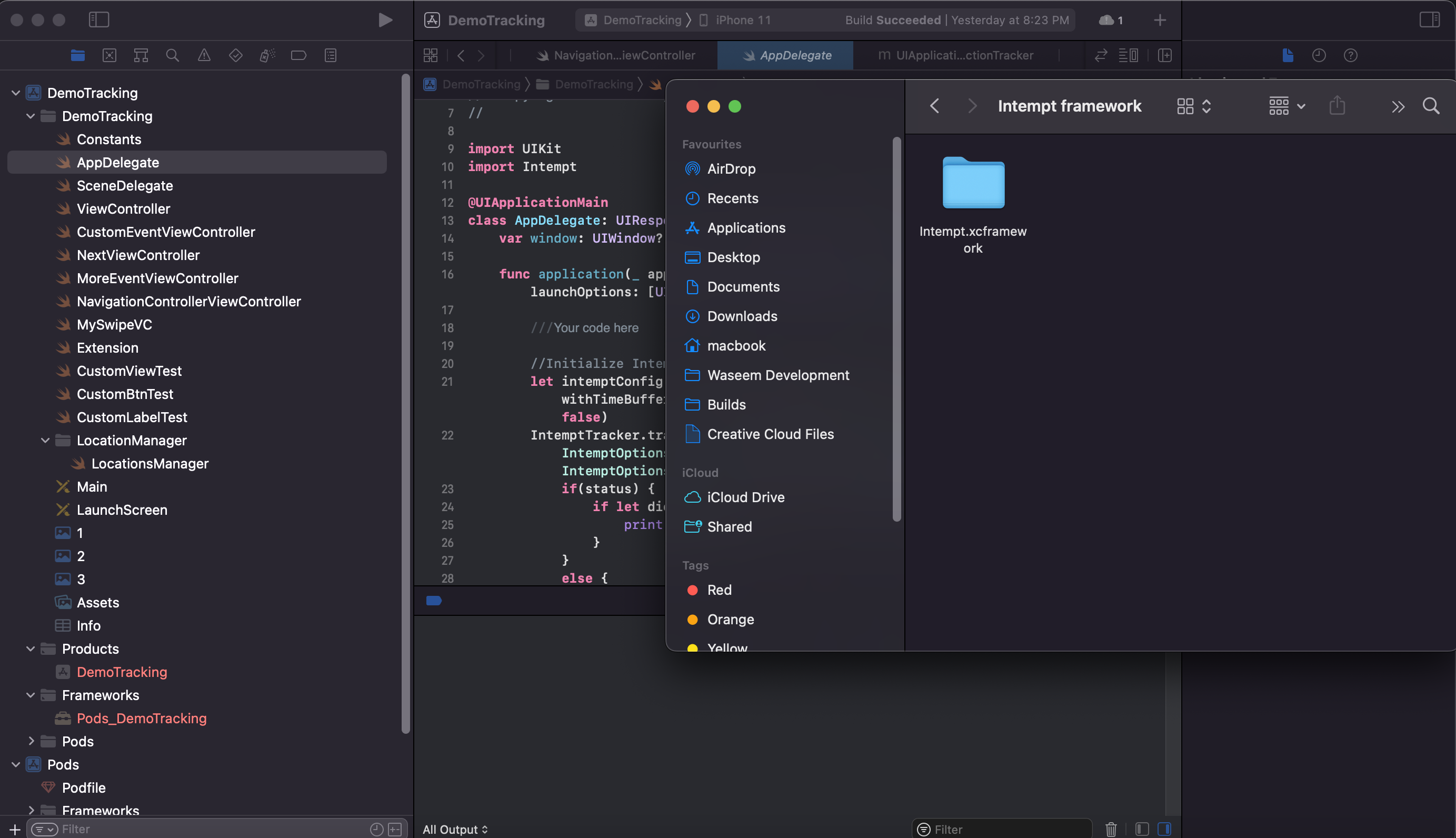Share selected item in Finder
Viewport: 1456px width, 838px height.
pos(1338,106)
